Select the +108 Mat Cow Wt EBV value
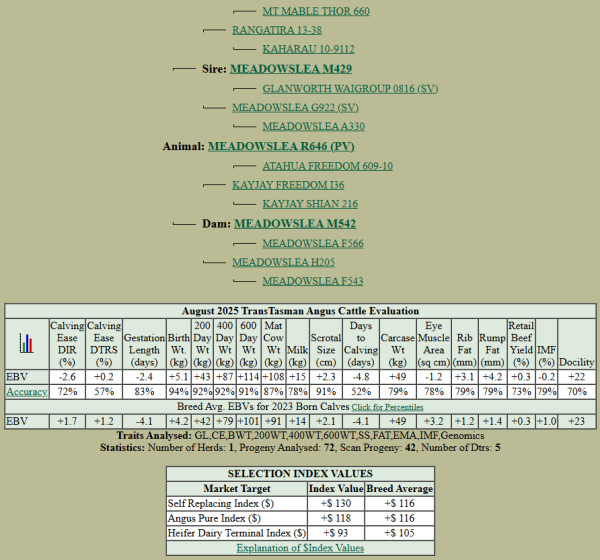 274,377
